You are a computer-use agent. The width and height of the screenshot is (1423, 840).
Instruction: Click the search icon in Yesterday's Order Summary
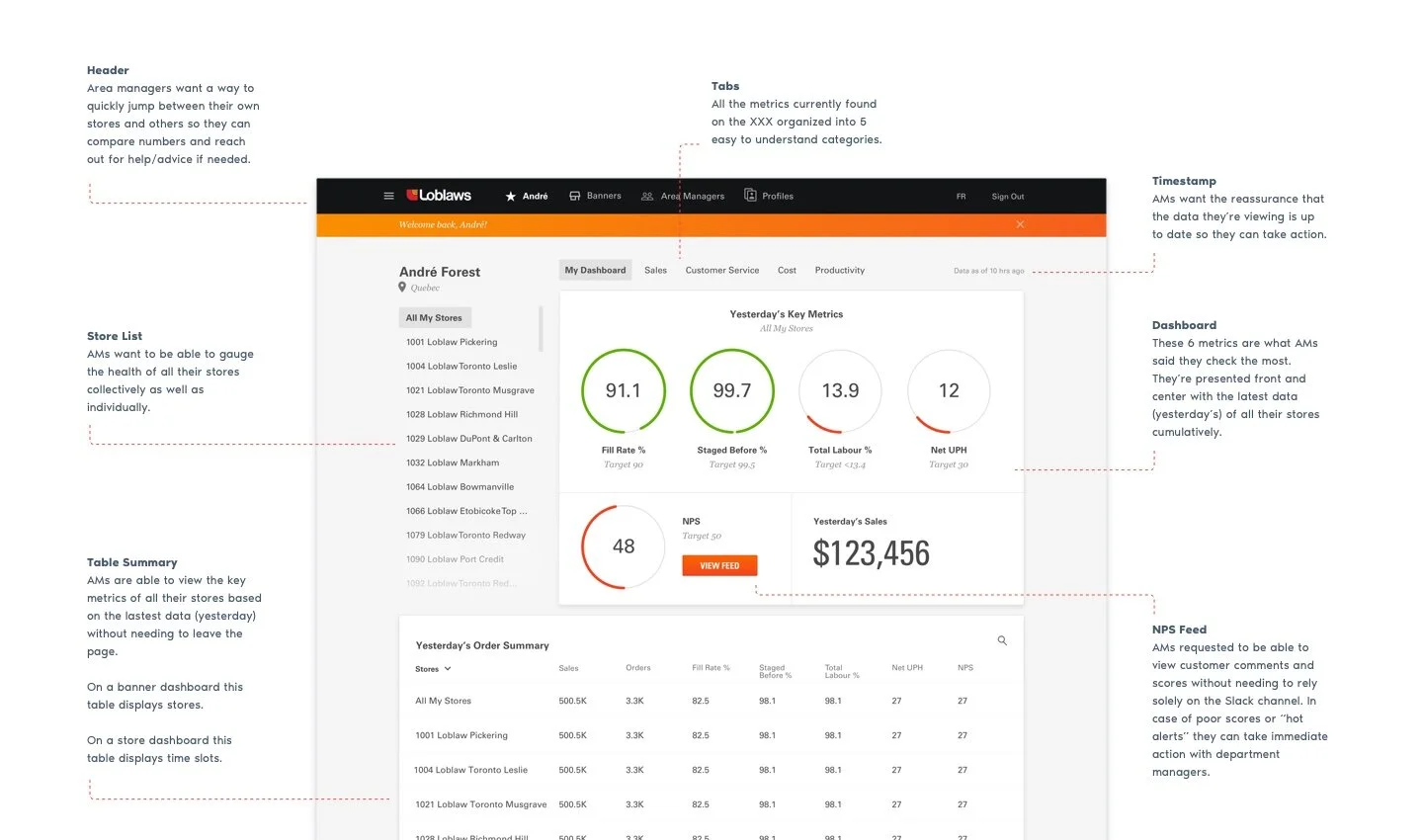(1002, 640)
